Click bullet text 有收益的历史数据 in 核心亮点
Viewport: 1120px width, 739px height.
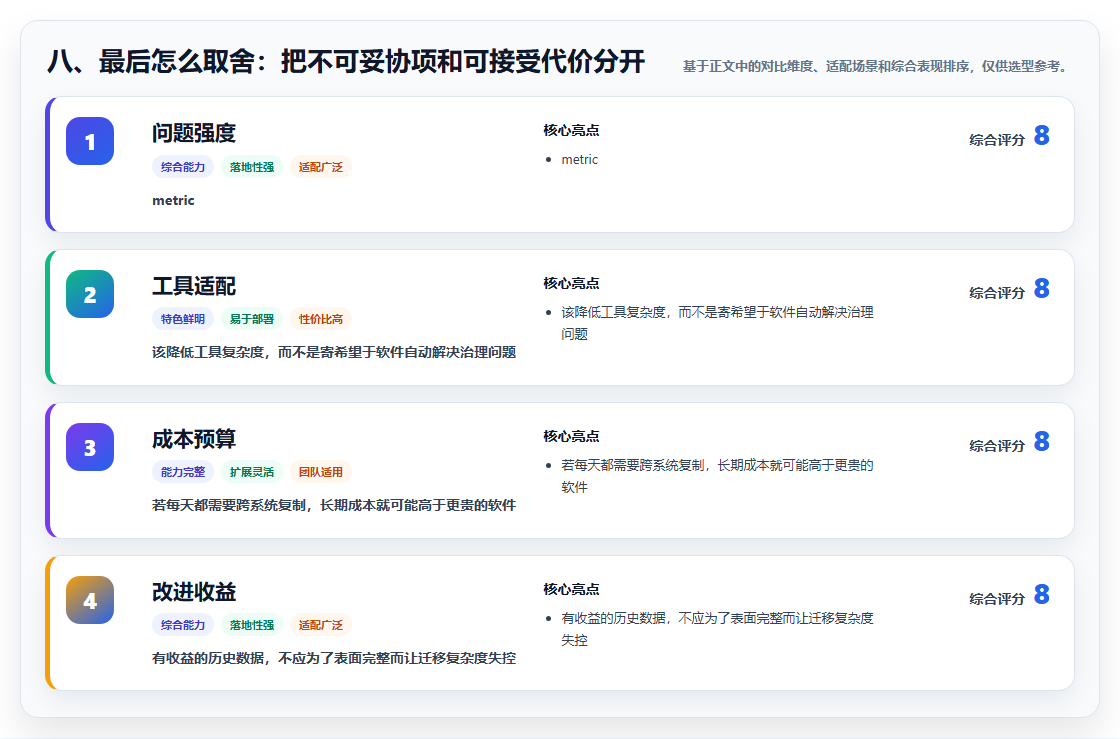point(717,628)
